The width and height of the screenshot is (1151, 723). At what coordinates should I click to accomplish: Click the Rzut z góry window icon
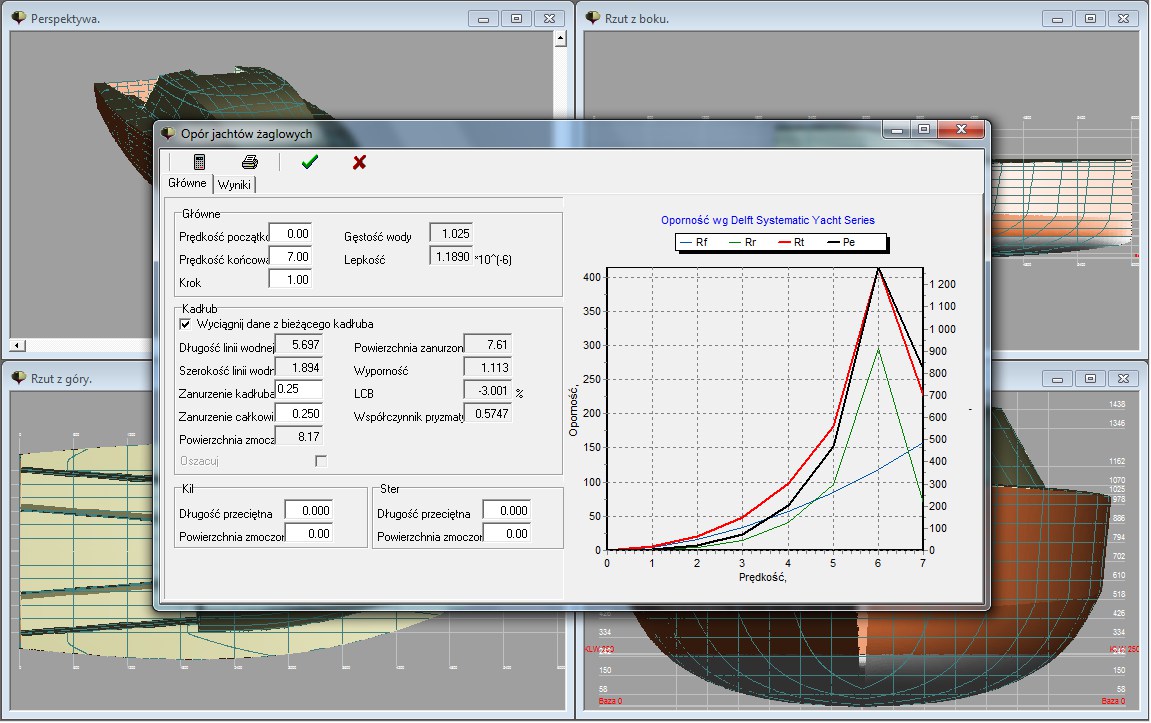19,377
